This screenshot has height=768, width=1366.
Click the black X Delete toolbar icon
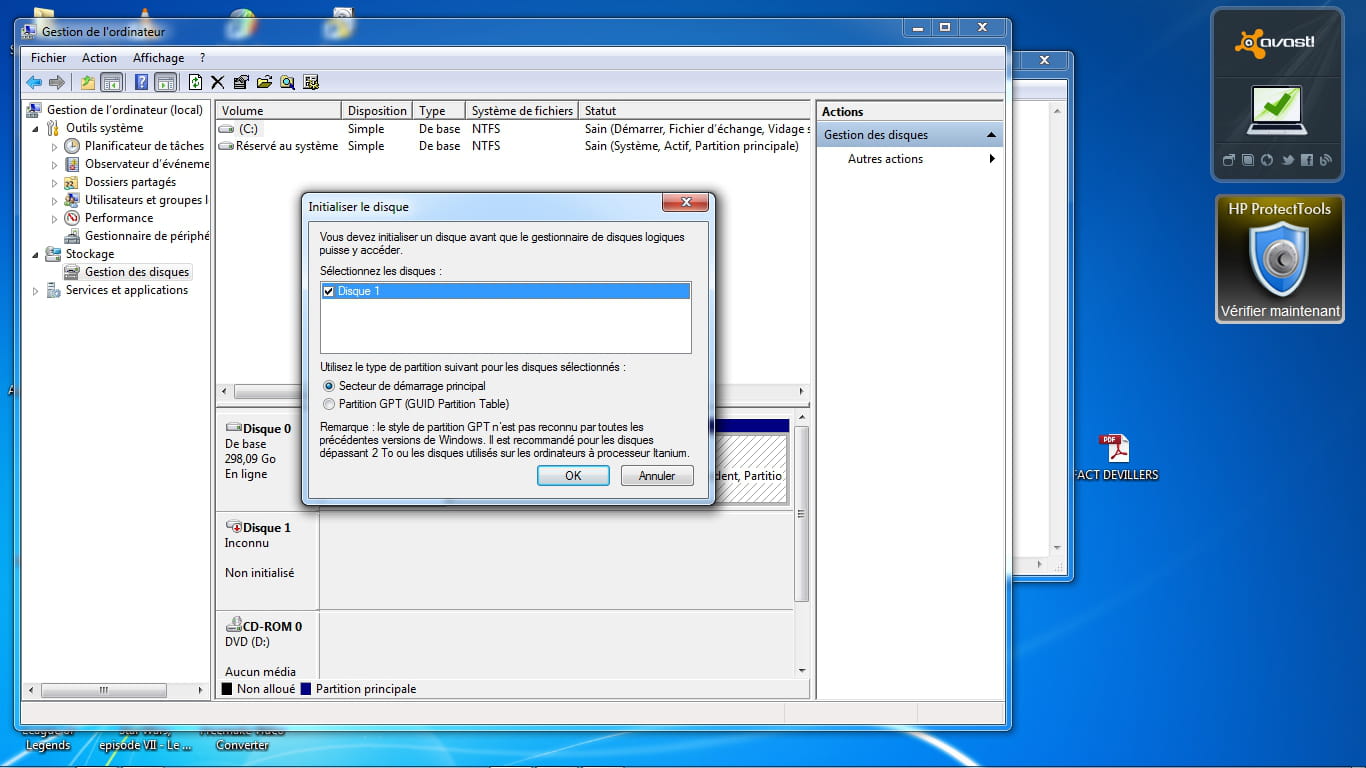coord(217,82)
